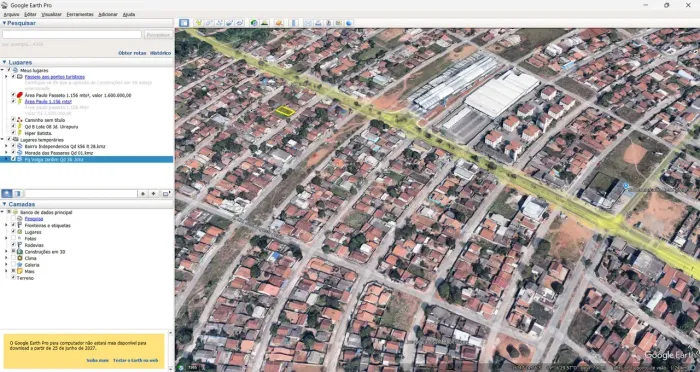Add a new placemark pin
The image size is (700, 372).
click(199, 23)
